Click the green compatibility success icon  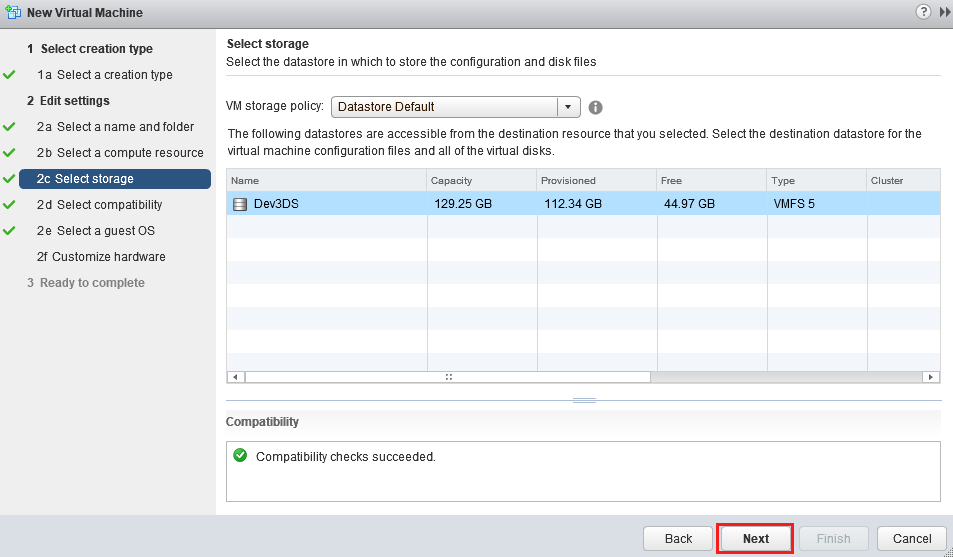(240, 455)
